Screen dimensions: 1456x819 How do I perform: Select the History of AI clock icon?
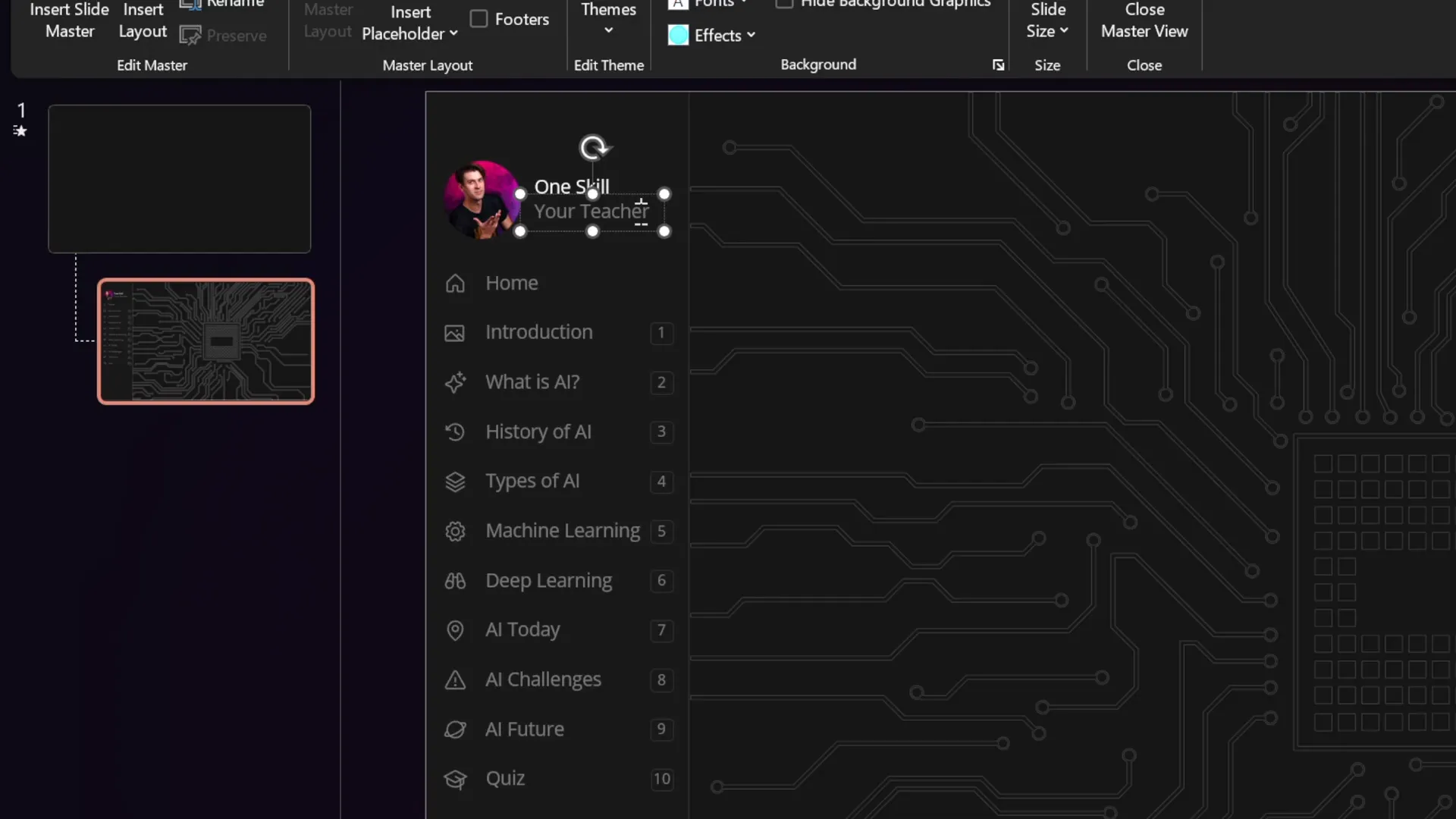pyautogui.click(x=455, y=431)
